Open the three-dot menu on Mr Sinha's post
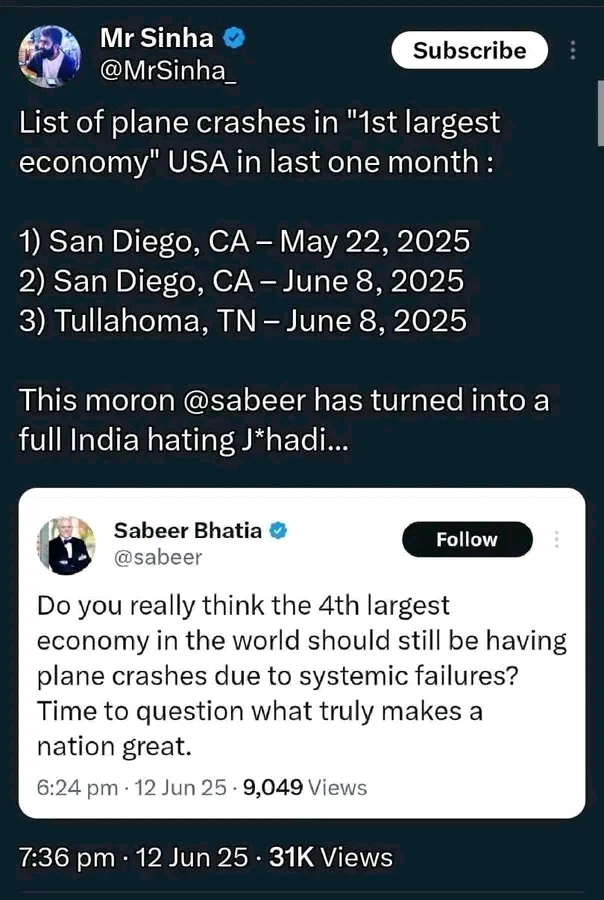This screenshot has width=604, height=900. pos(572,51)
